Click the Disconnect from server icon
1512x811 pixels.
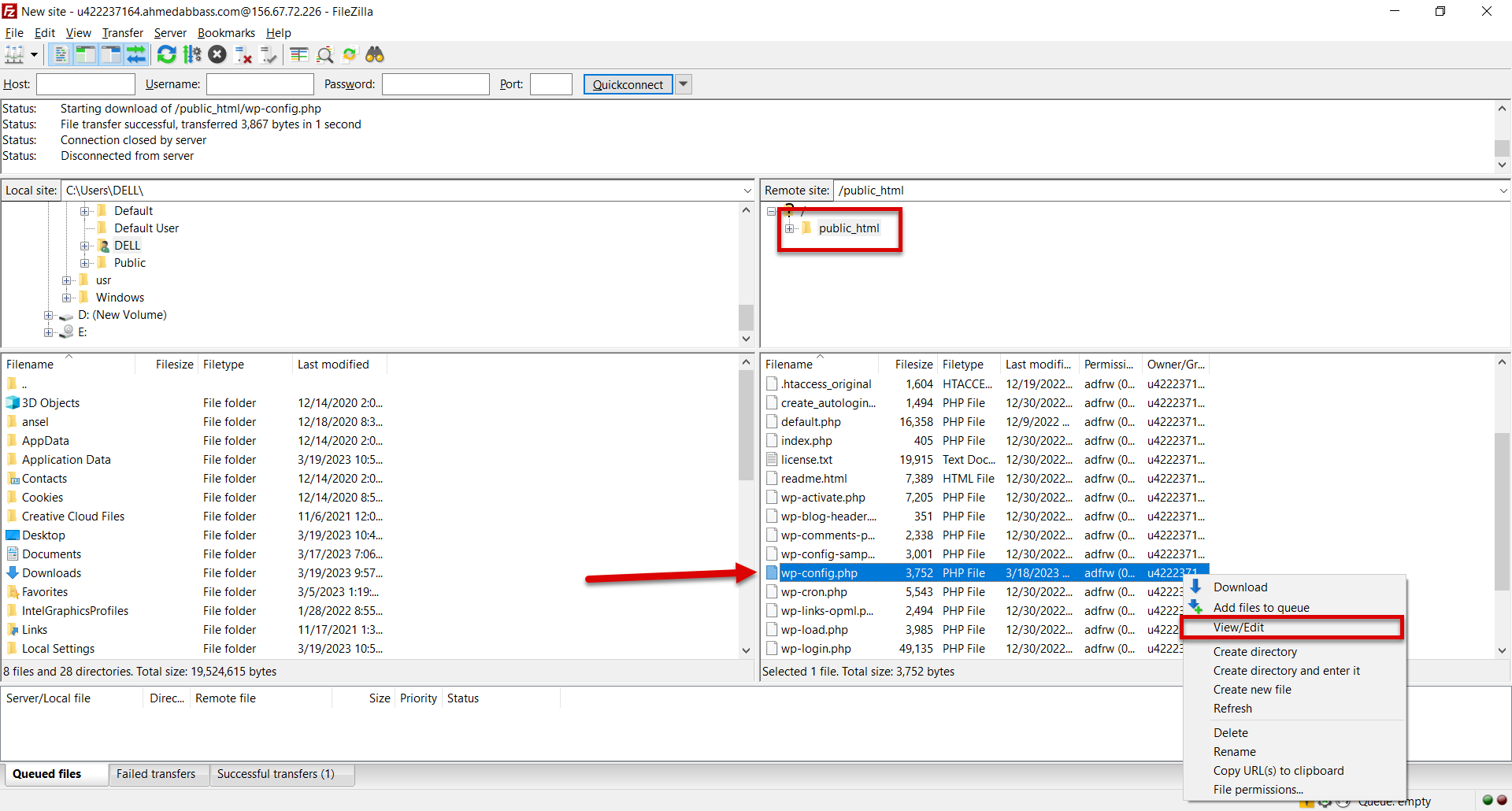[x=243, y=54]
